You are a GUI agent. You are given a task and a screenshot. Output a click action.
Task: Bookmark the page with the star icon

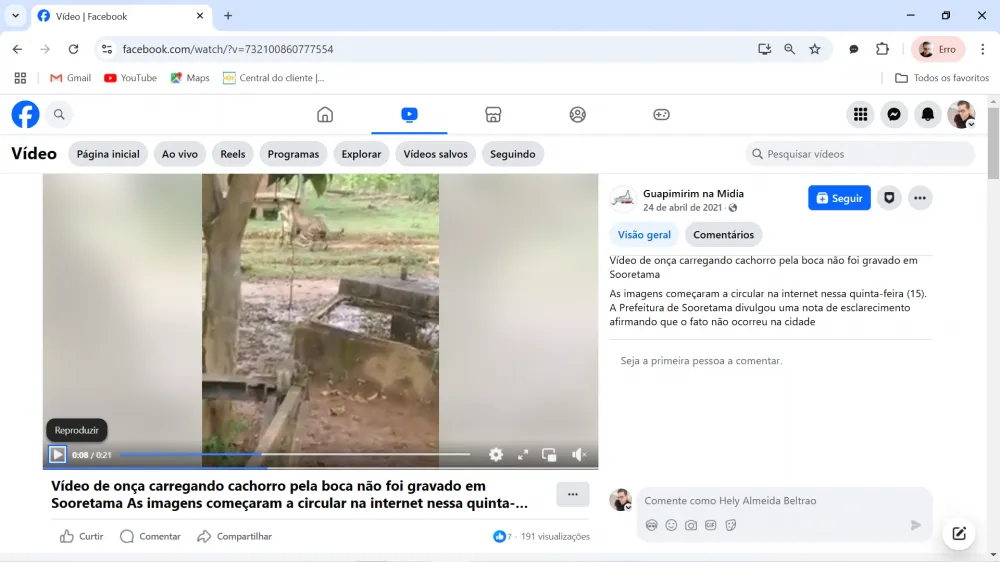814,49
